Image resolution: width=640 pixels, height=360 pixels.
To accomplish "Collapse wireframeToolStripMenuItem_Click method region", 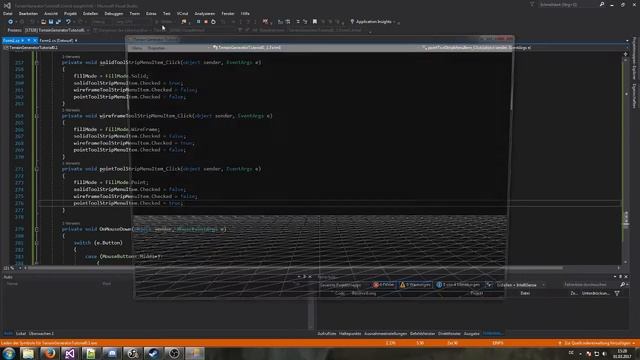I will (36, 116).
